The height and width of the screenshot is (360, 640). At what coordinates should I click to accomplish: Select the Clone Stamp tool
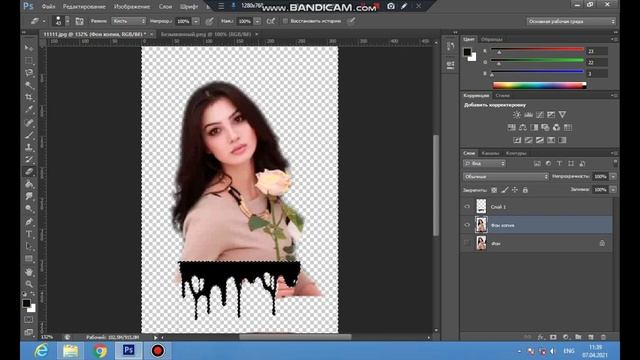point(29,147)
